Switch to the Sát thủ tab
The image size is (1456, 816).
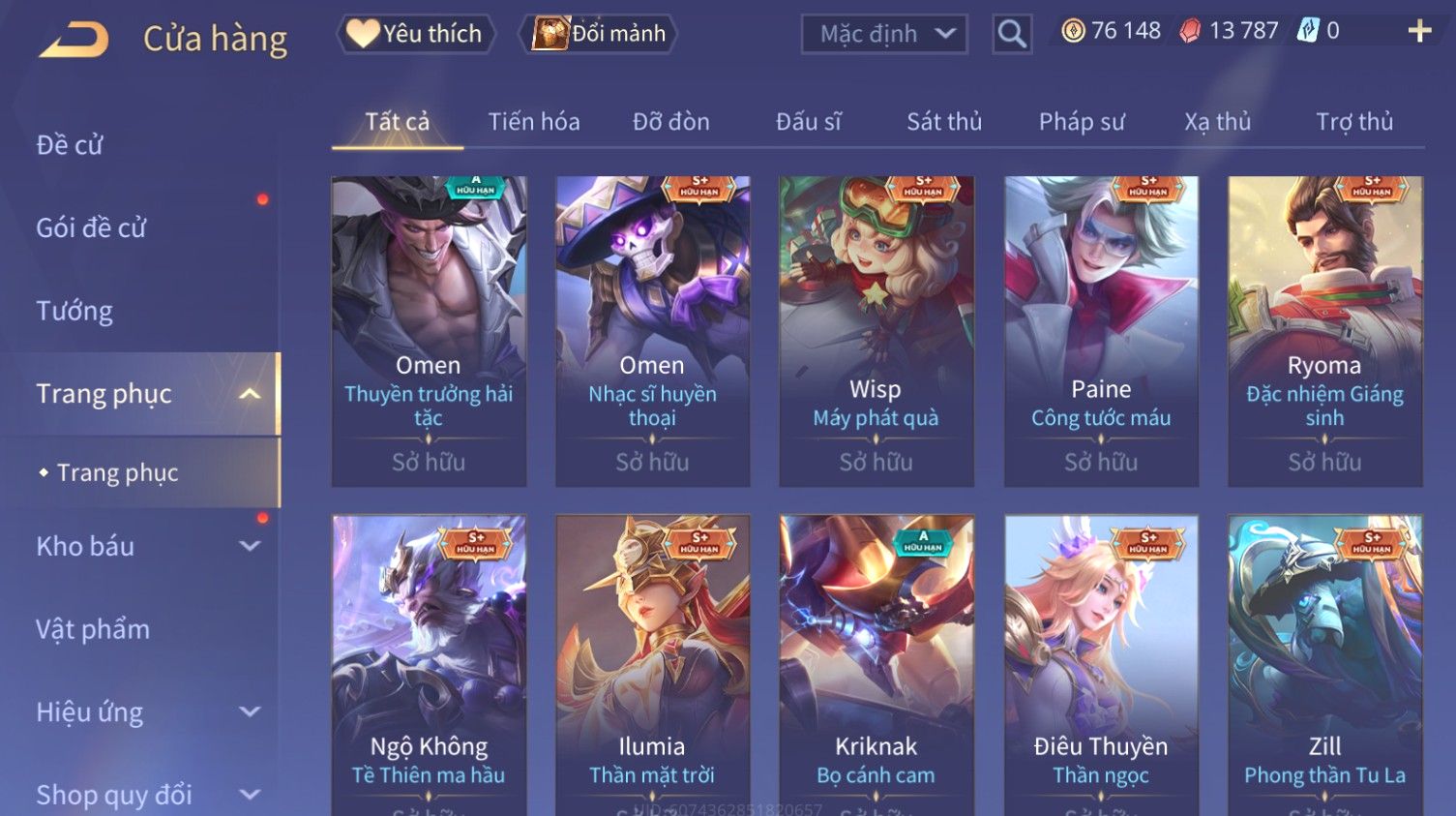943,122
